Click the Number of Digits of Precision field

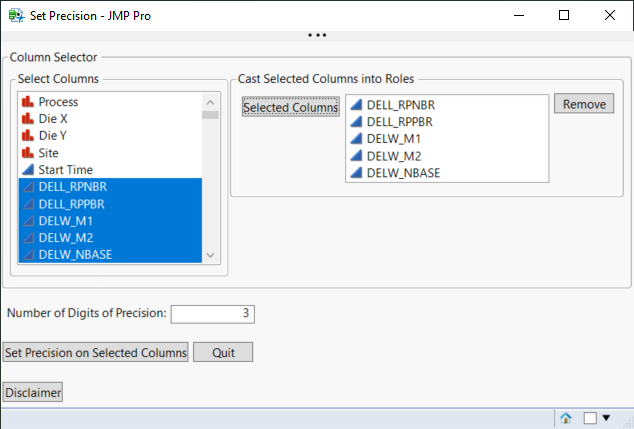(x=212, y=314)
